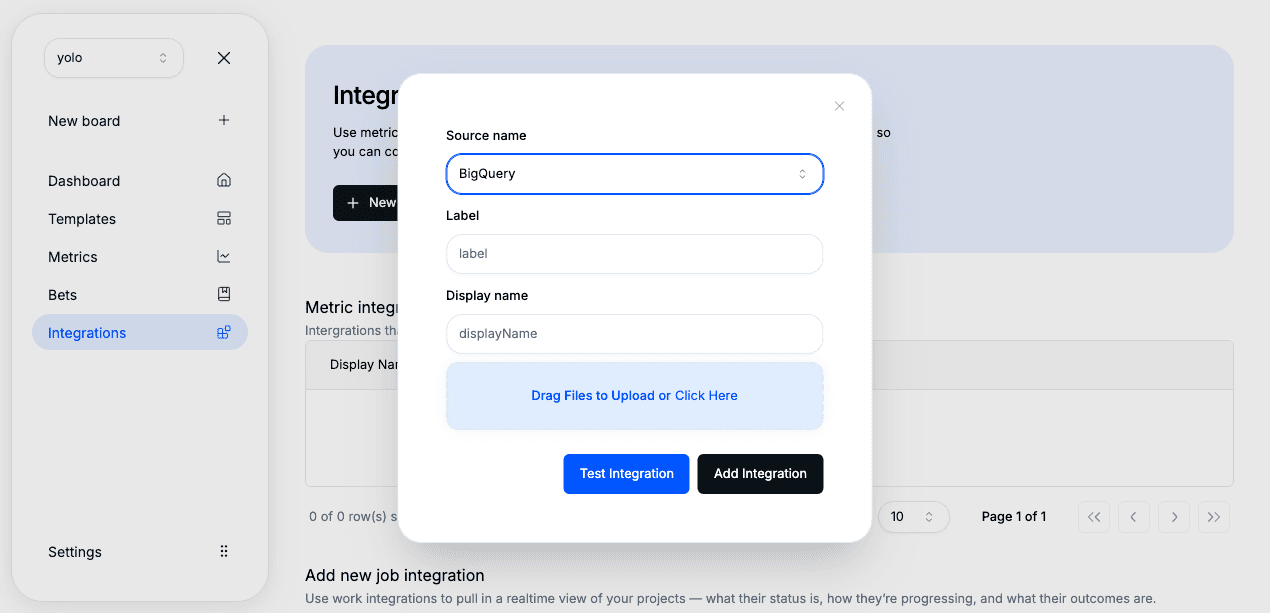The width and height of the screenshot is (1270, 613).
Task: Go to the next table page
Action: pyautogui.click(x=1174, y=517)
